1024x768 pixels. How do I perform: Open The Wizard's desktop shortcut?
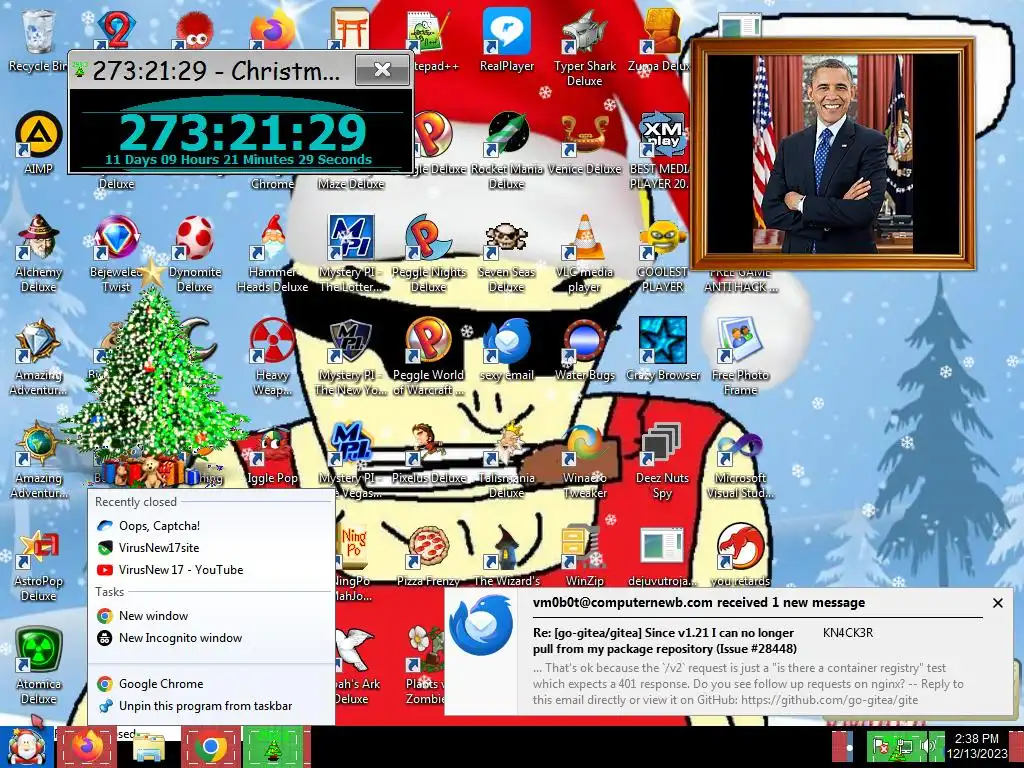click(x=506, y=555)
